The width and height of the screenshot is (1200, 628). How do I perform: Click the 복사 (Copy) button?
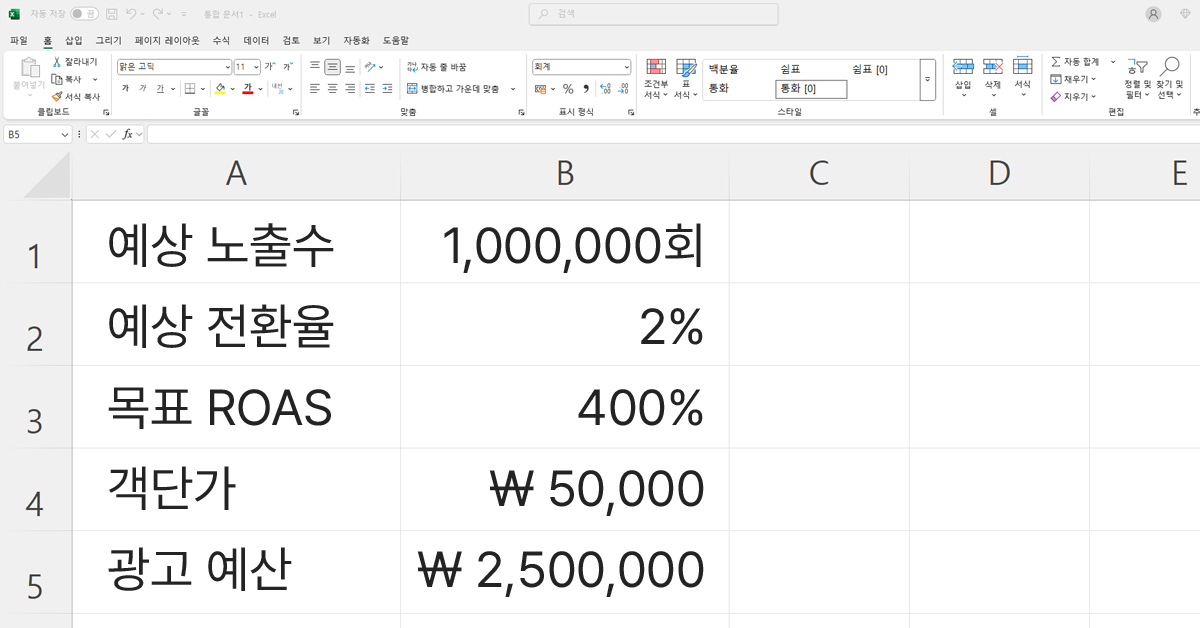pos(68,79)
